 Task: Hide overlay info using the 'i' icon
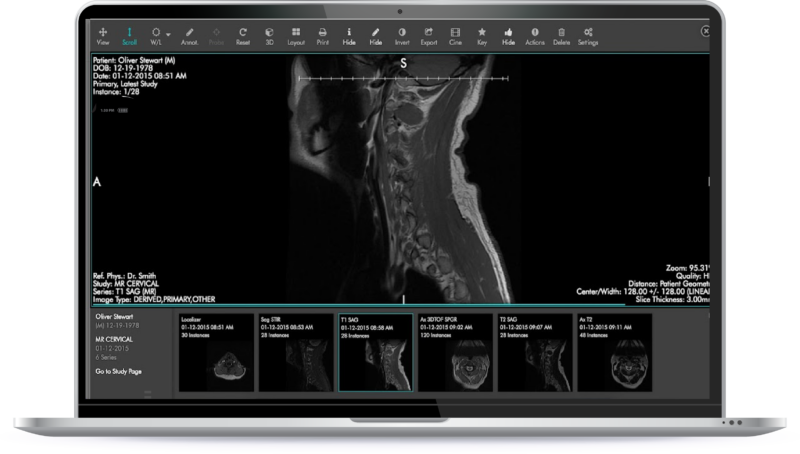pyautogui.click(x=349, y=36)
